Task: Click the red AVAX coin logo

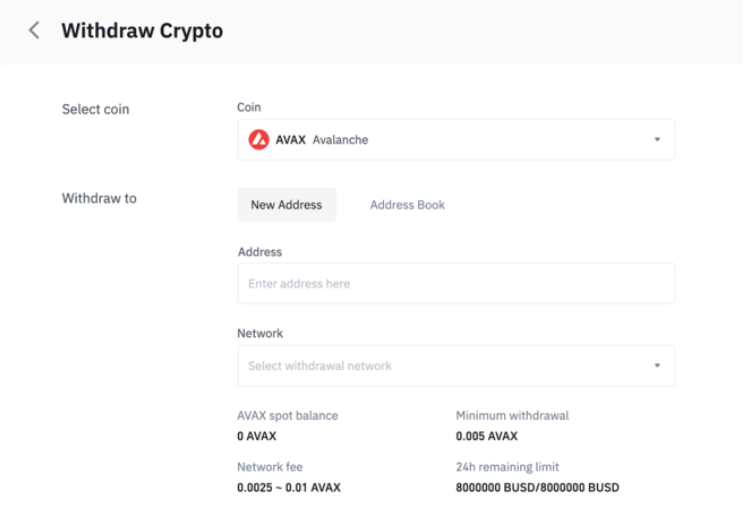Action: click(258, 140)
